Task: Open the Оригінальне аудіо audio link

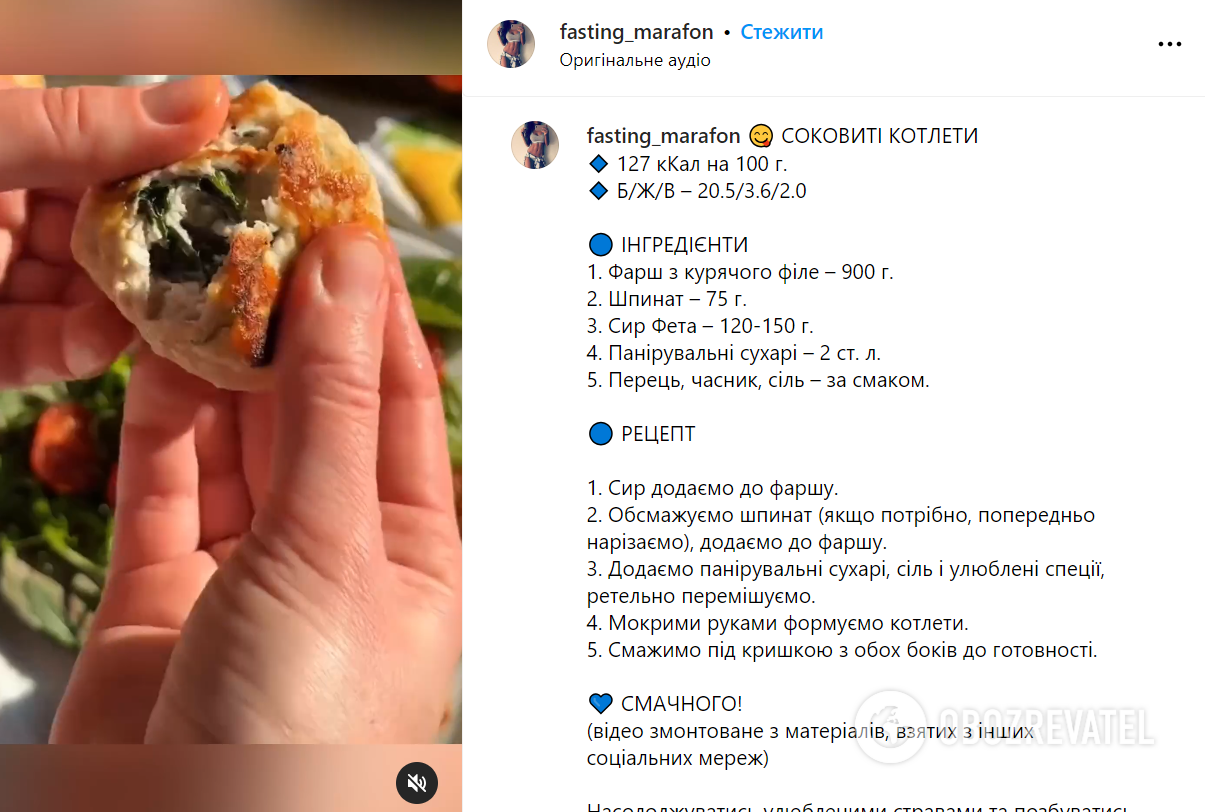Action: (635, 60)
